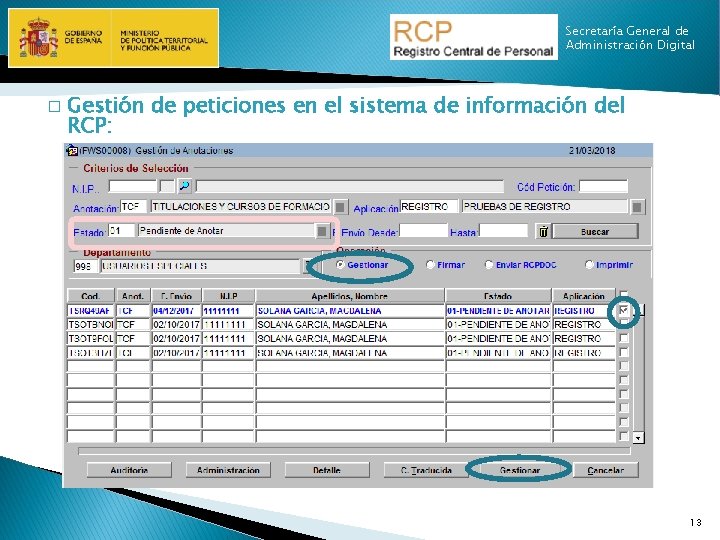Open the Anotación list of values button

[340, 207]
